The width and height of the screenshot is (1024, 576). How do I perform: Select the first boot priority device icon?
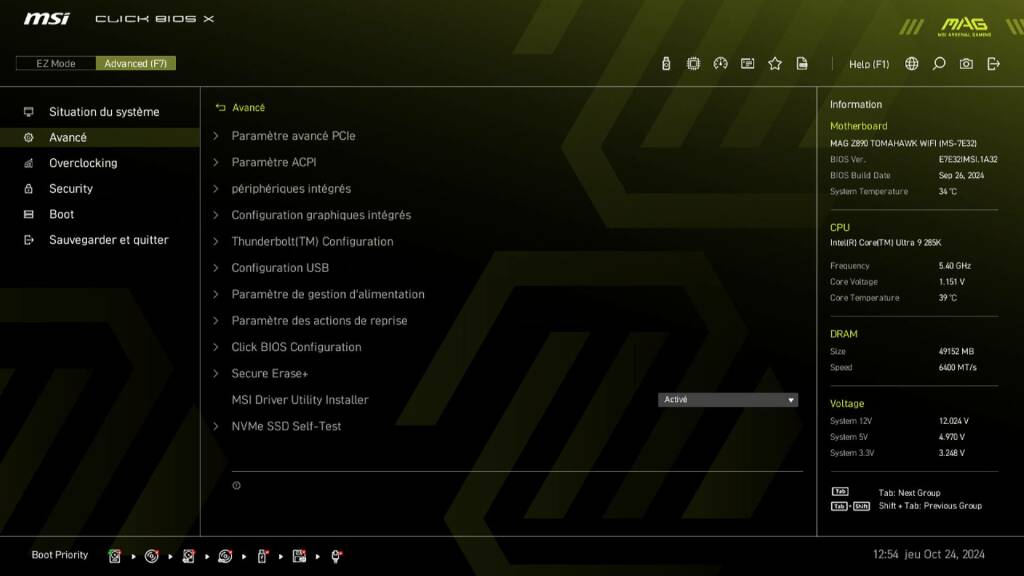click(115, 556)
